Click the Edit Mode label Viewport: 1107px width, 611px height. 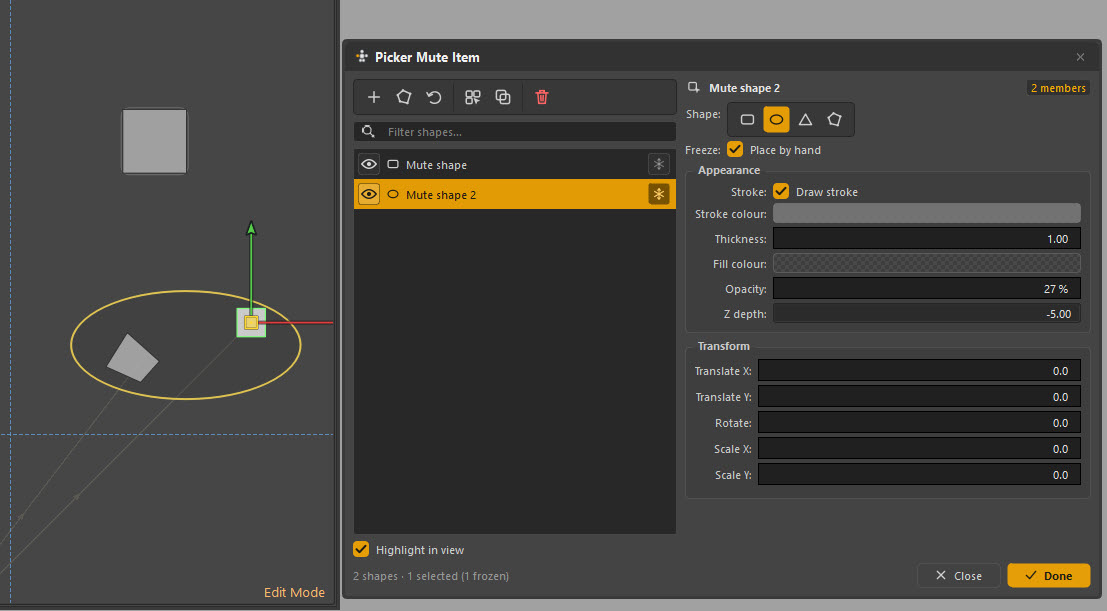point(294,592)
